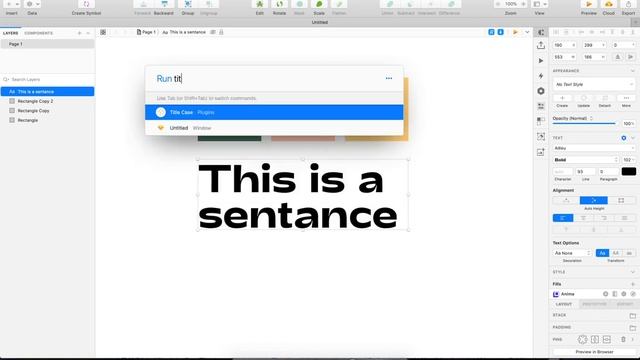Click the Edit toolbar icon

click(260, 4)
